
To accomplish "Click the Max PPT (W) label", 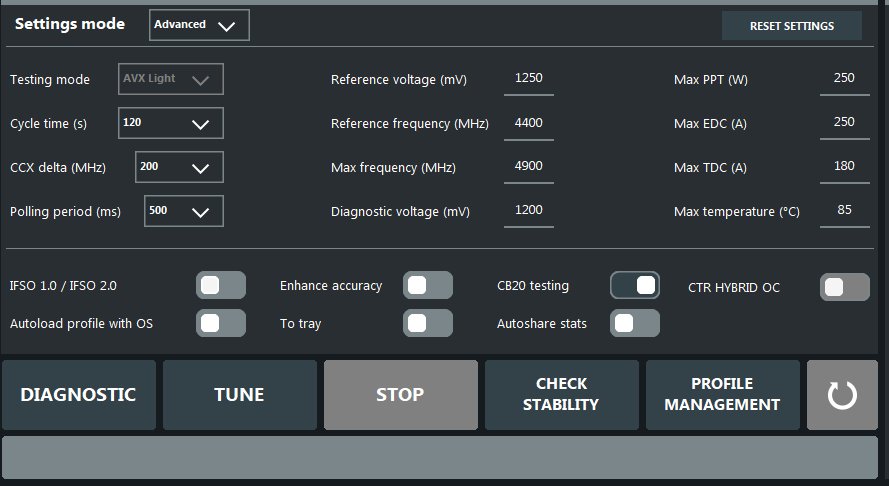I will point(711,80).
